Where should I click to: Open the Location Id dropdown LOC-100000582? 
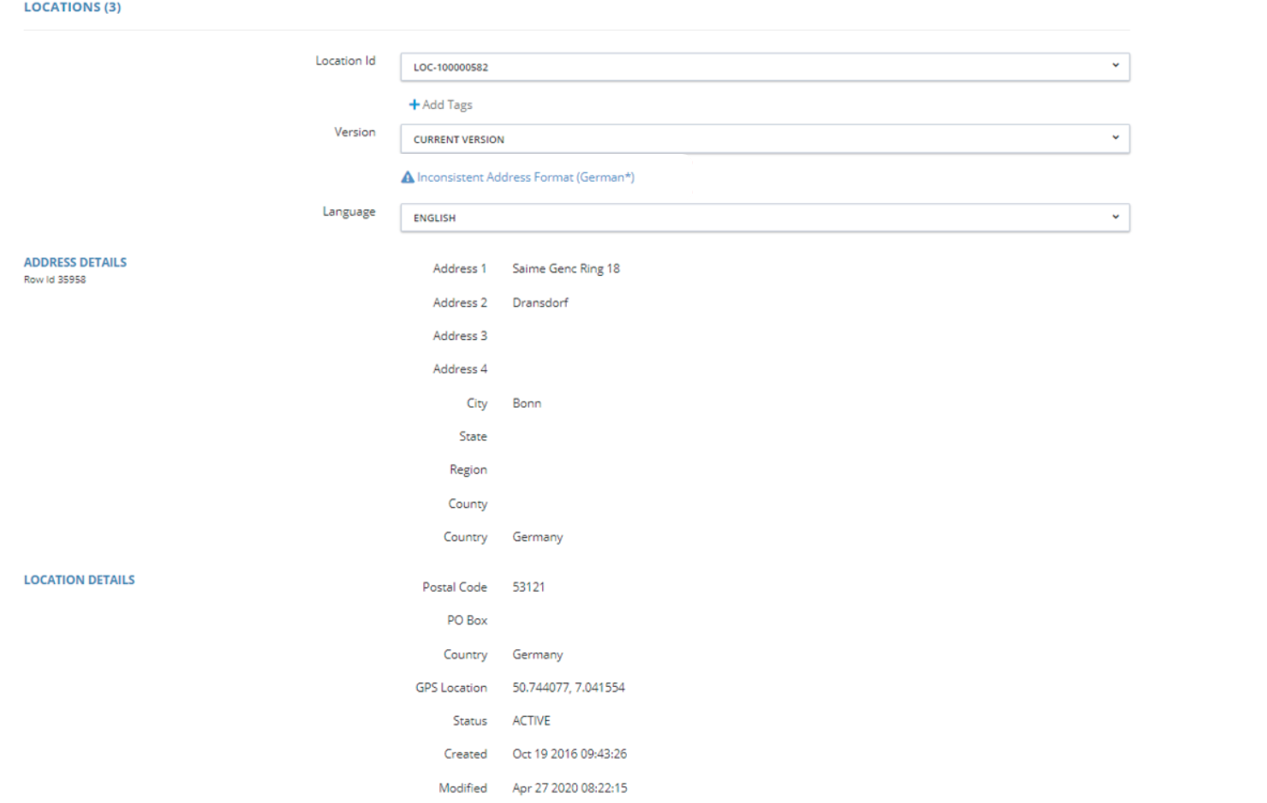coord(764,67)
